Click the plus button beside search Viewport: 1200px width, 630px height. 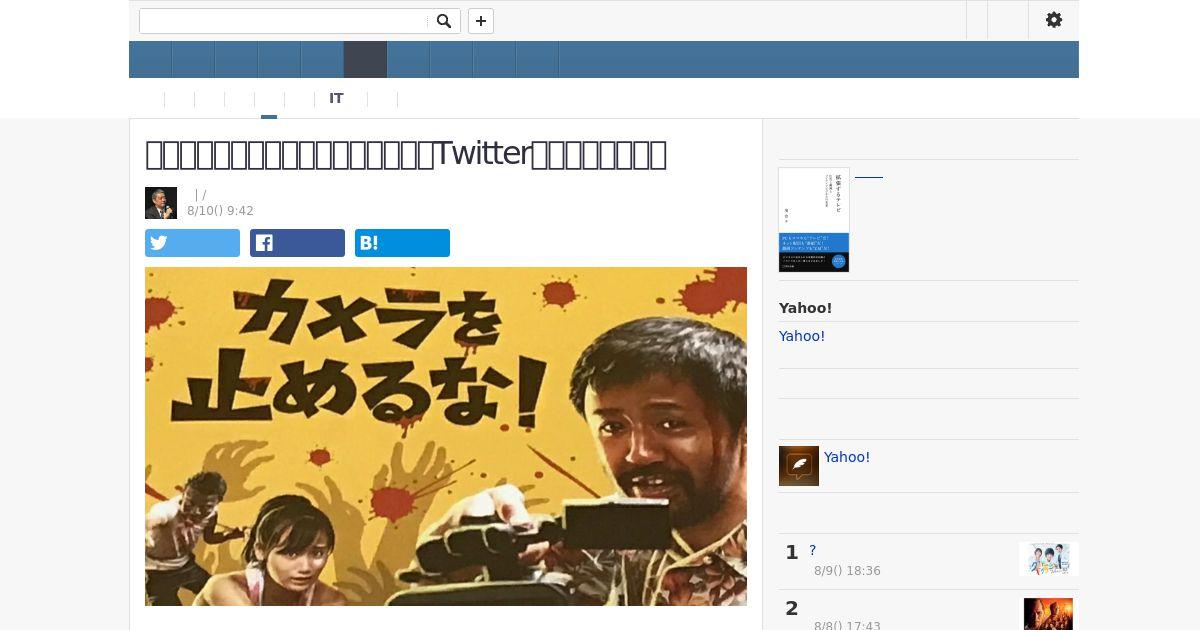tap(481, 21)
